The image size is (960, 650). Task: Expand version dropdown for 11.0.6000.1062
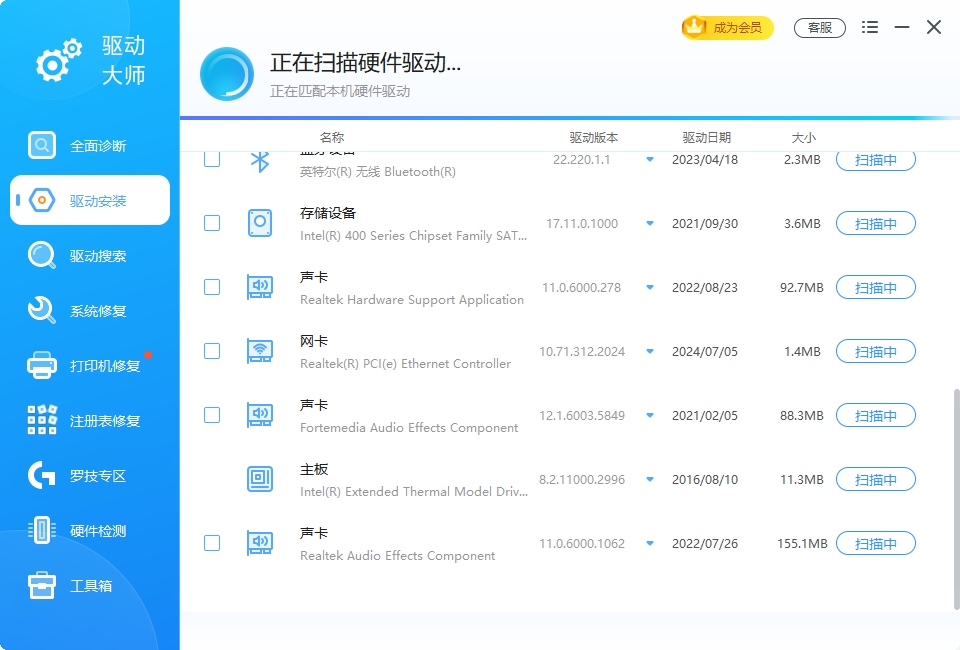click(650, 543)
